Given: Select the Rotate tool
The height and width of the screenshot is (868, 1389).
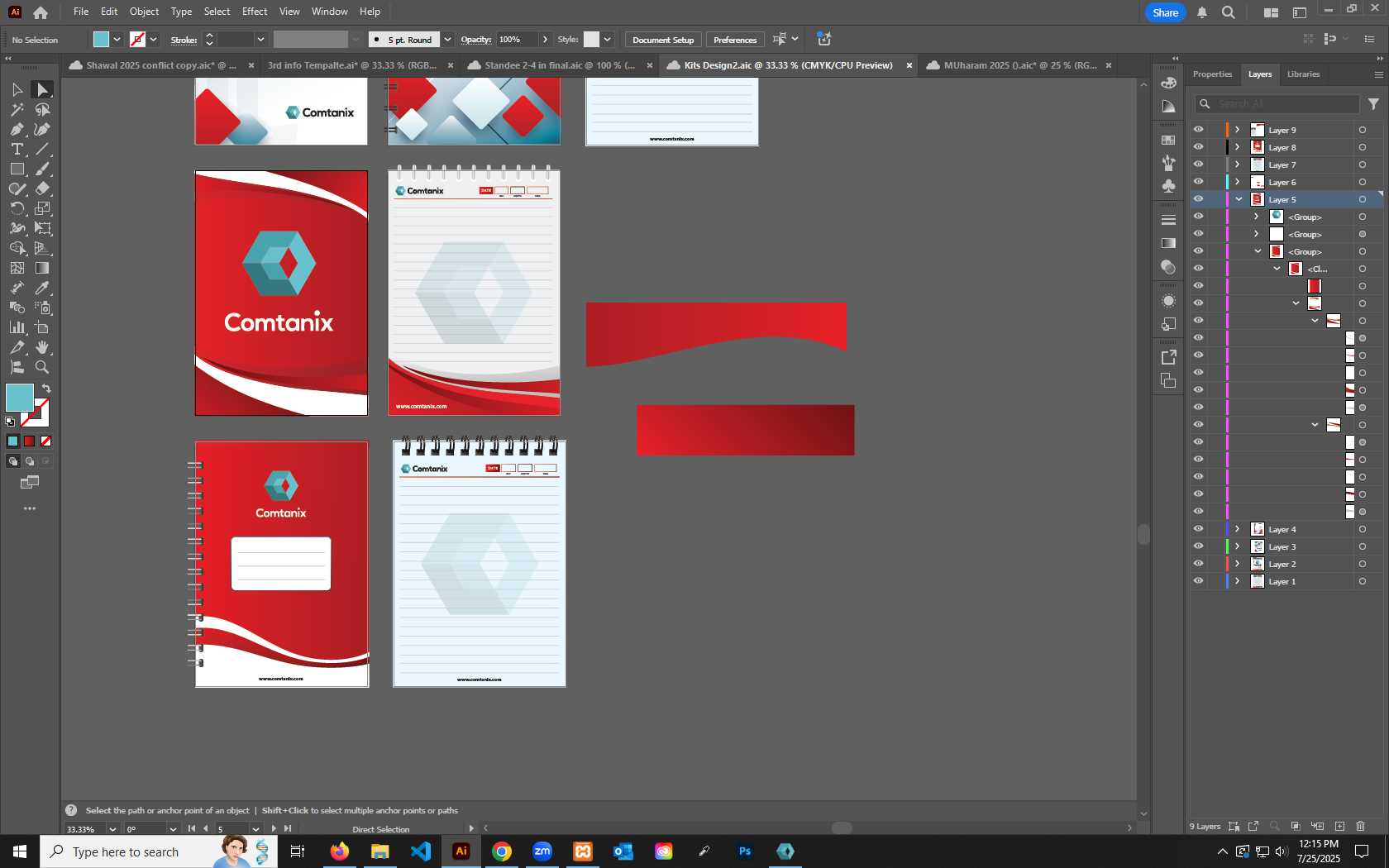Looking at the screenshot, I should tap(17, 208).
